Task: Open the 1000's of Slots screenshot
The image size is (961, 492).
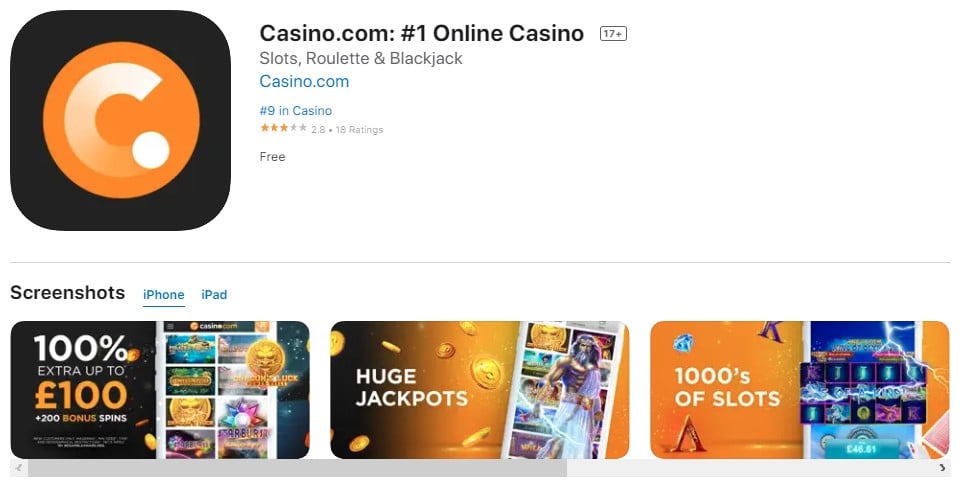Action: pos(800,390)
